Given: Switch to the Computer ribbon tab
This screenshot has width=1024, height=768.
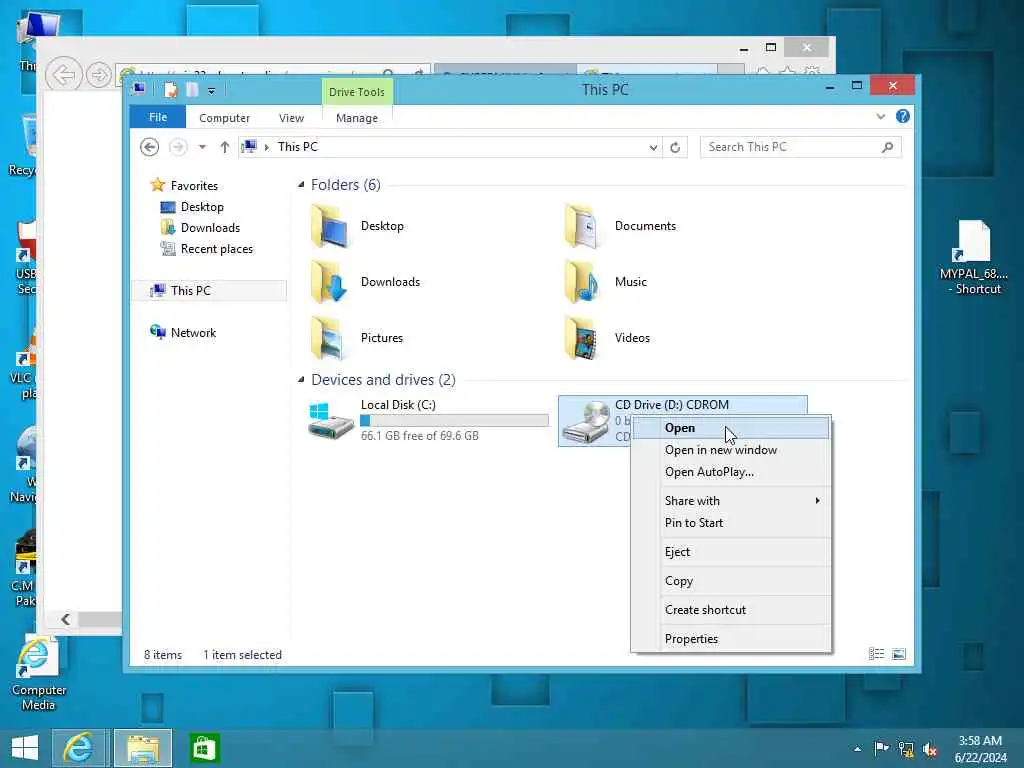Looking at the screenshot, I should [x=224, y=118].
